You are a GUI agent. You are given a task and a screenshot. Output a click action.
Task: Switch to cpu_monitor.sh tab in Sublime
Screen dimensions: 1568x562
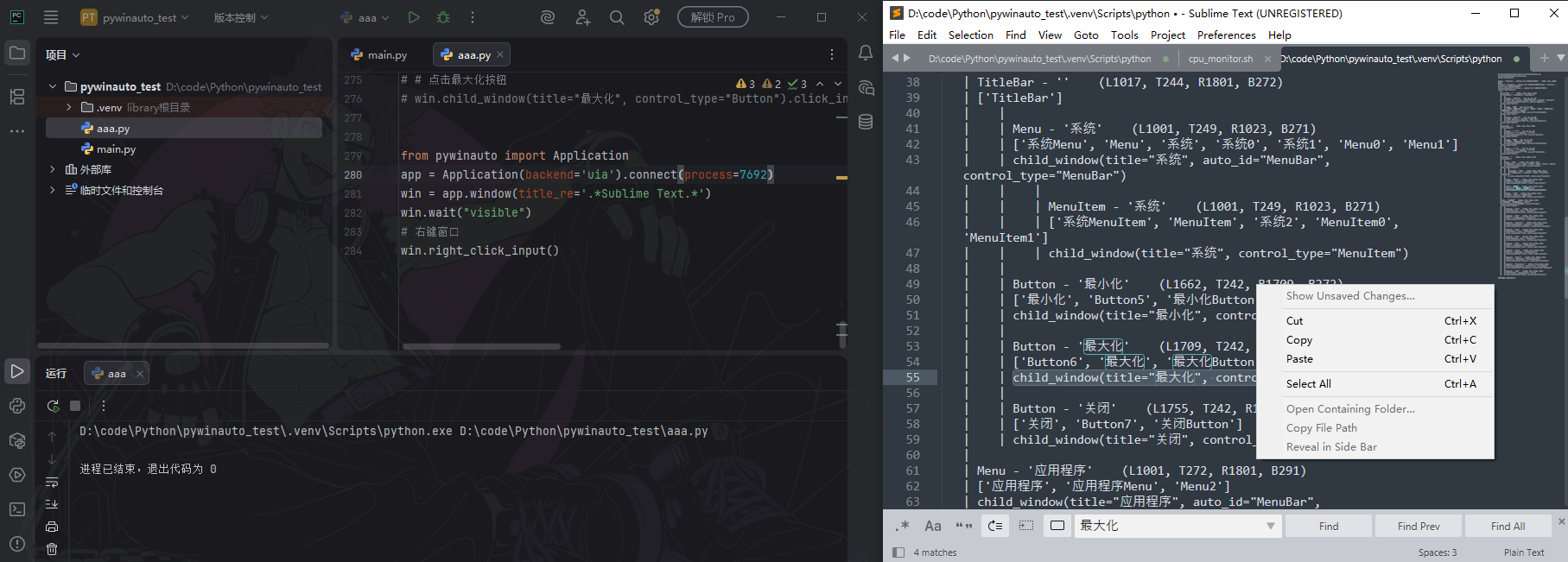pos(1221,59)
